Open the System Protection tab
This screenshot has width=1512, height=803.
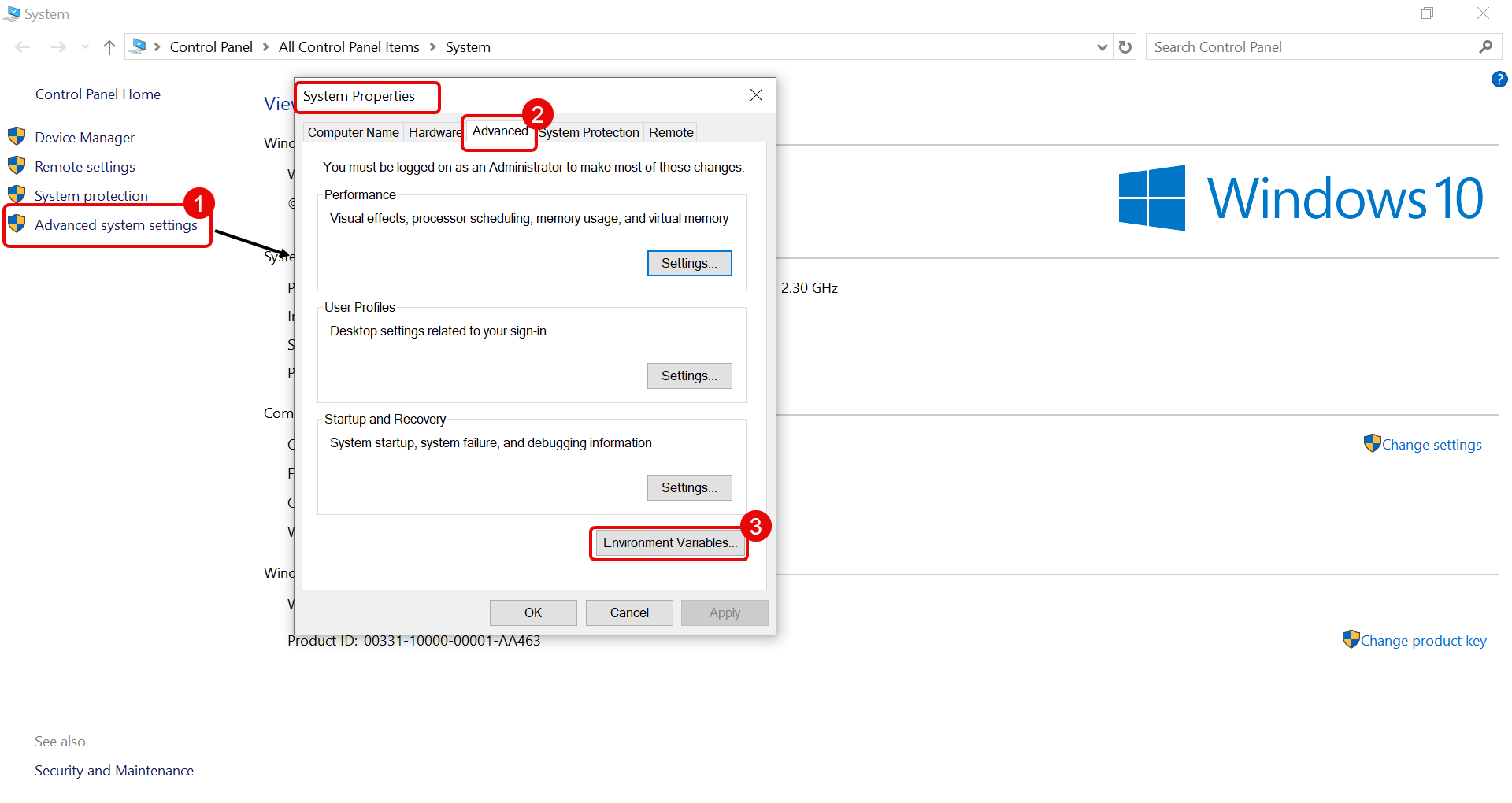click(590, 132)
